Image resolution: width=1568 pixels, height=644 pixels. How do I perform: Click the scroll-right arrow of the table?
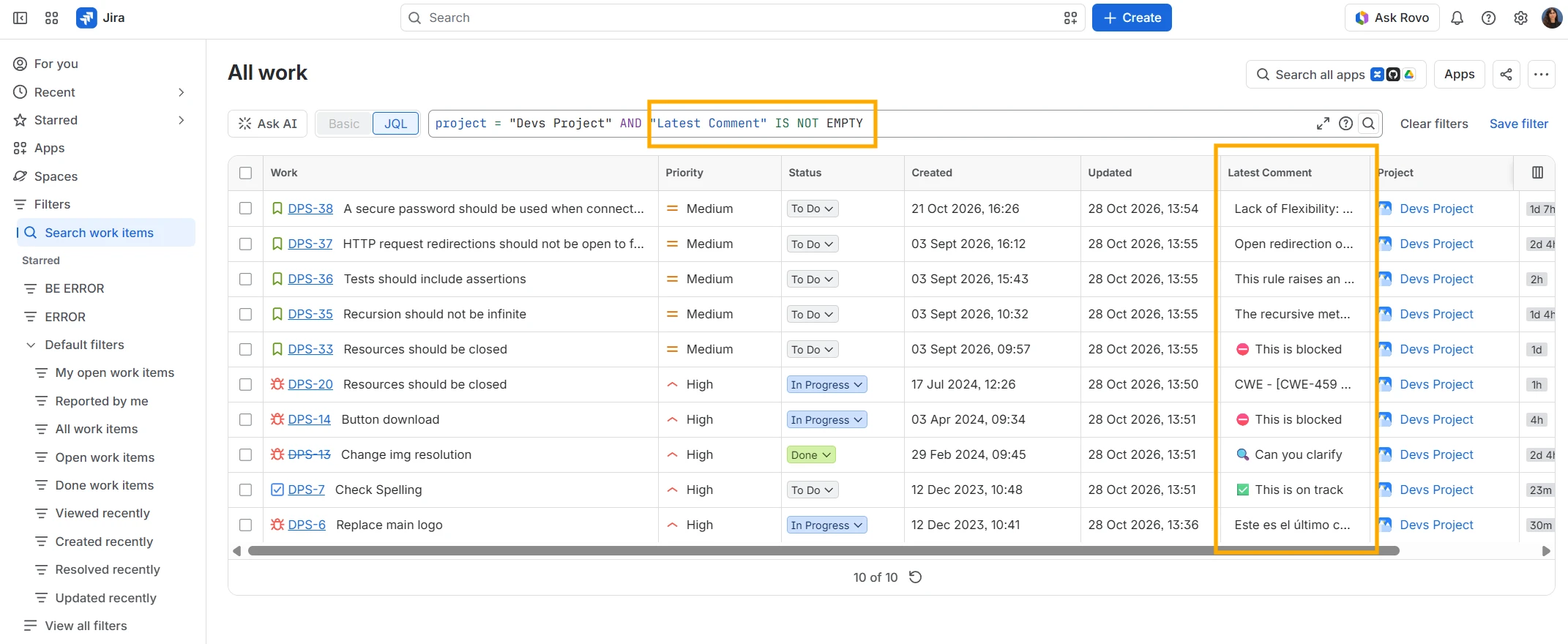pos(1546,550)
